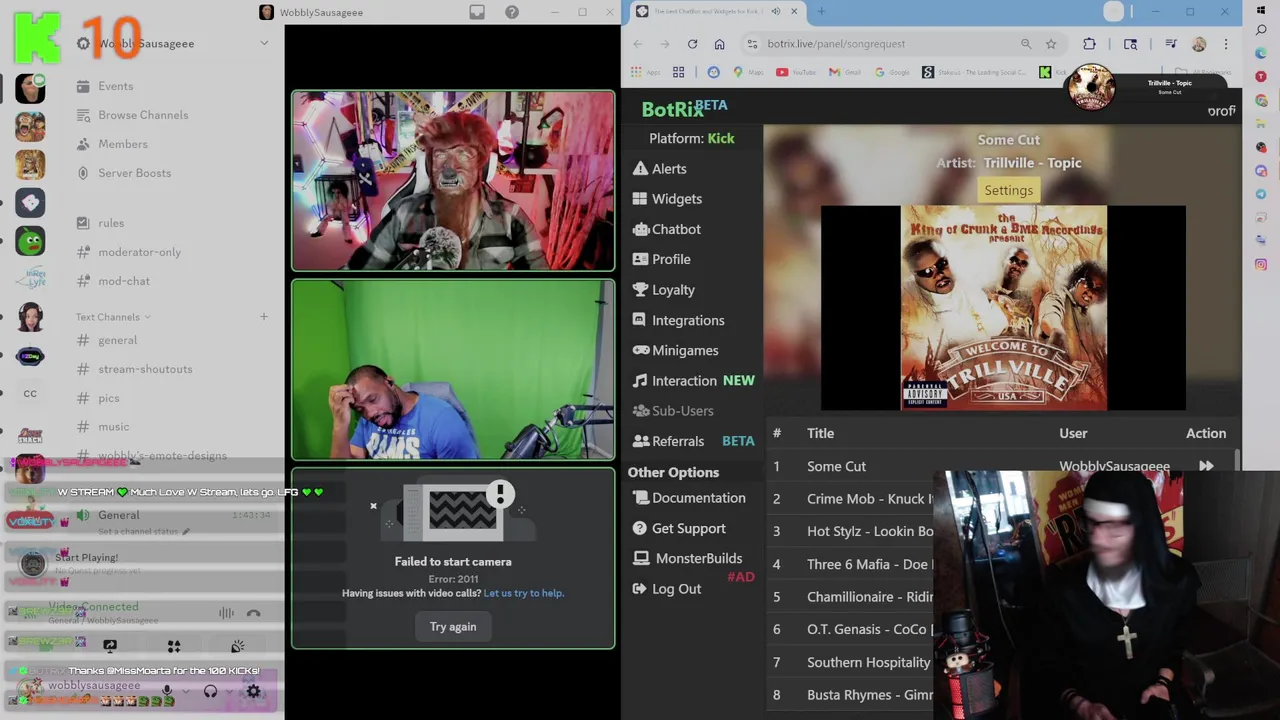
Task: Toggle Discord microphone mute
Action: tap(167, 690)
